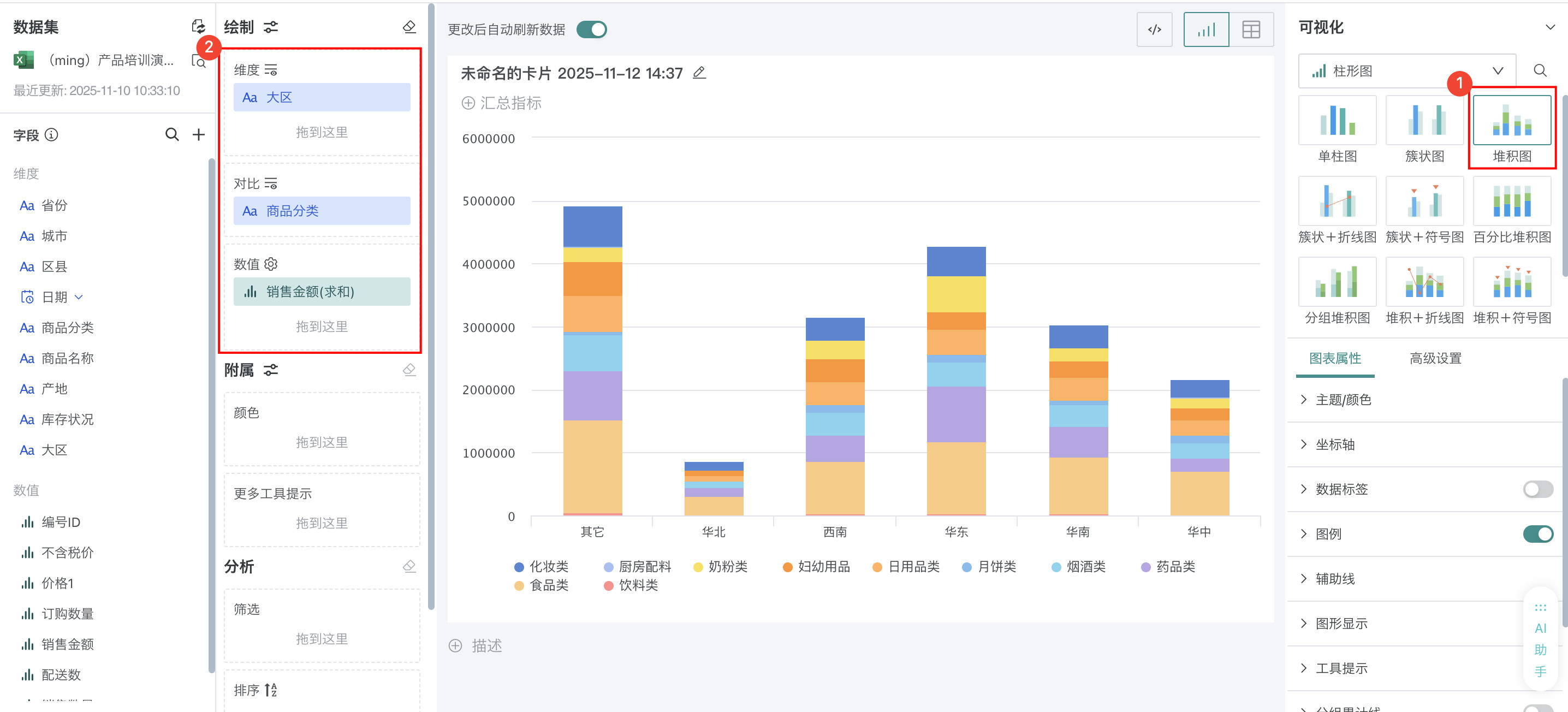Click the 化妆类 legend color dot

(x=519, y=567)
